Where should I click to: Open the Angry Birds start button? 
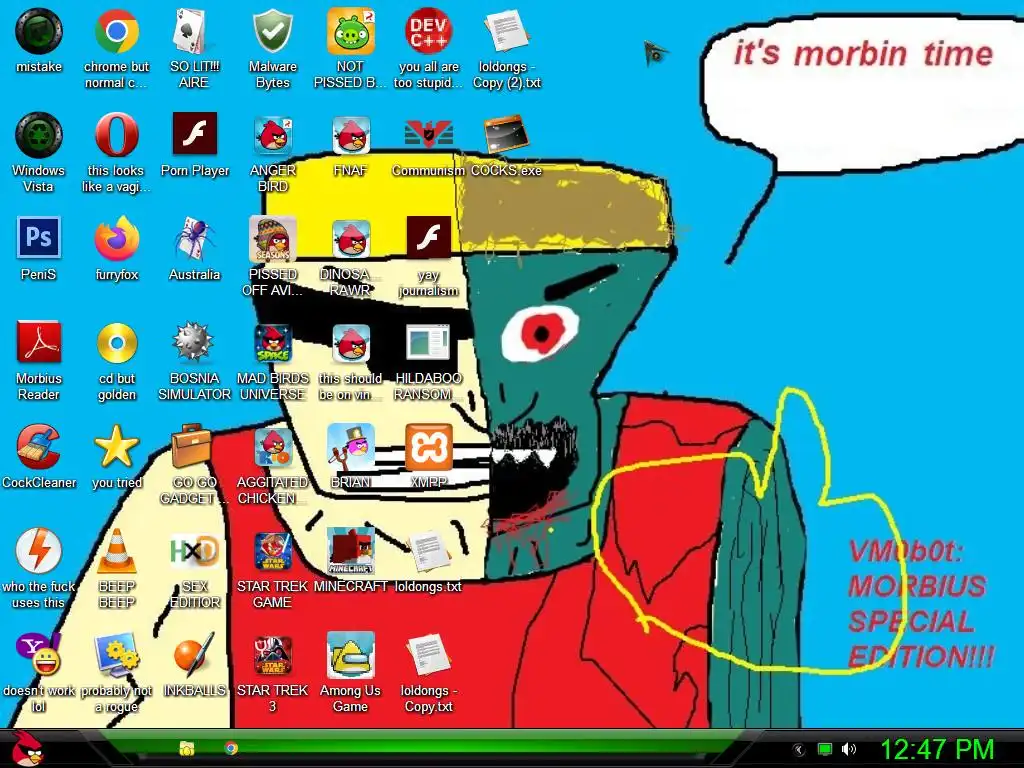pyautogui.click(x=26, y=748)
